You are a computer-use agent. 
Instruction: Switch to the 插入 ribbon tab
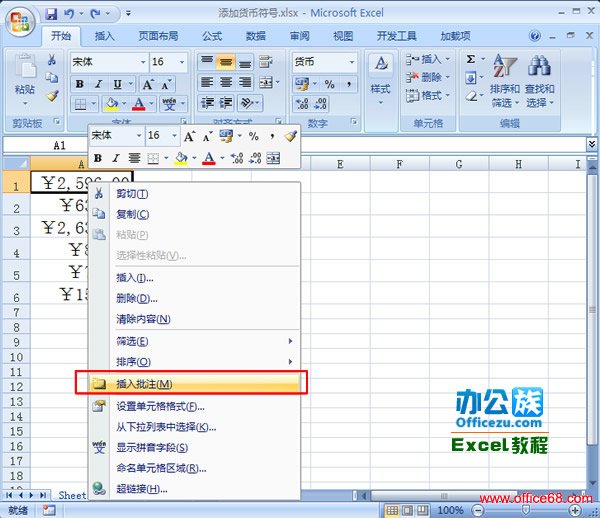tap(104, 36)
